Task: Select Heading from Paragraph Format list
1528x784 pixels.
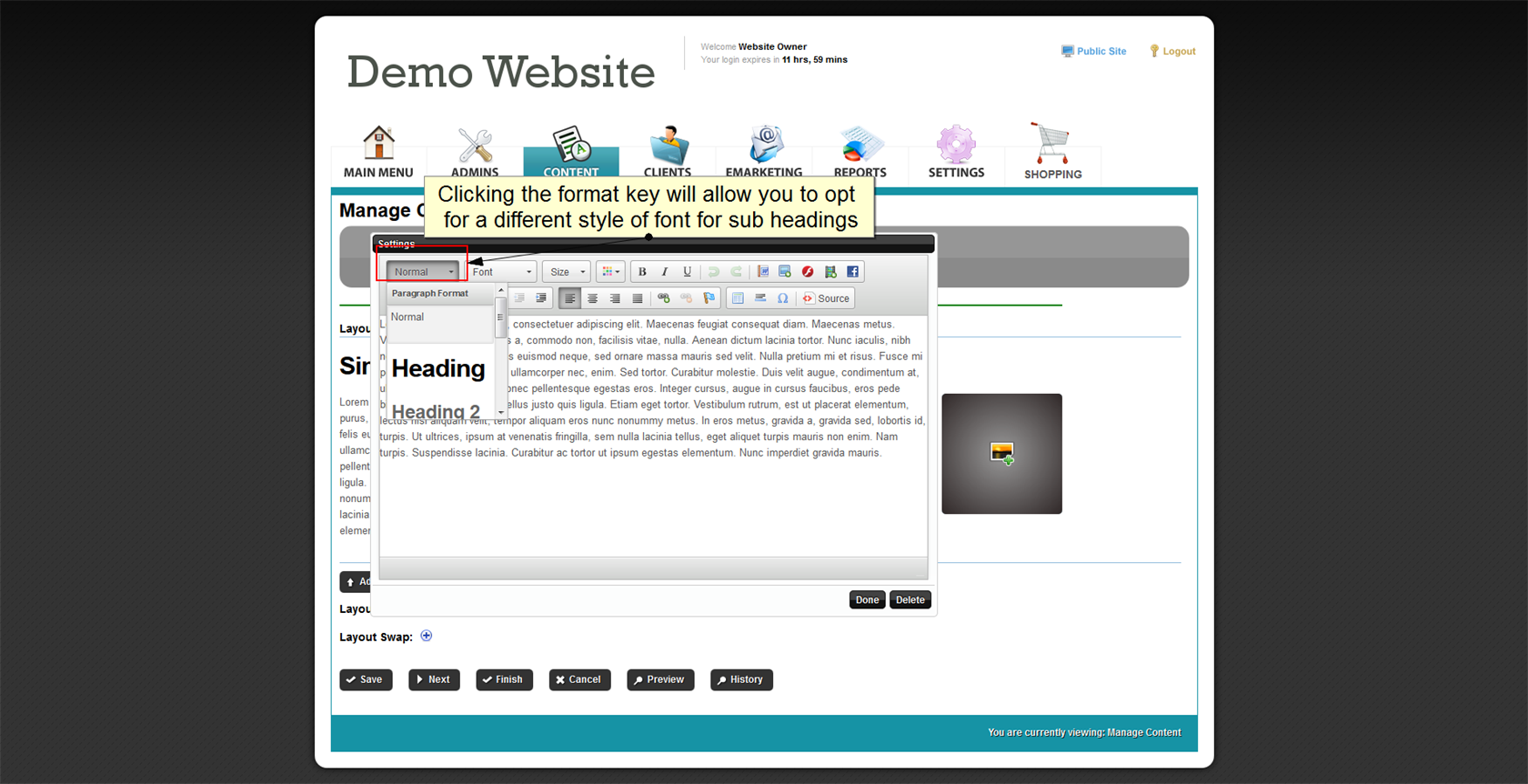Action: point(438,368)
